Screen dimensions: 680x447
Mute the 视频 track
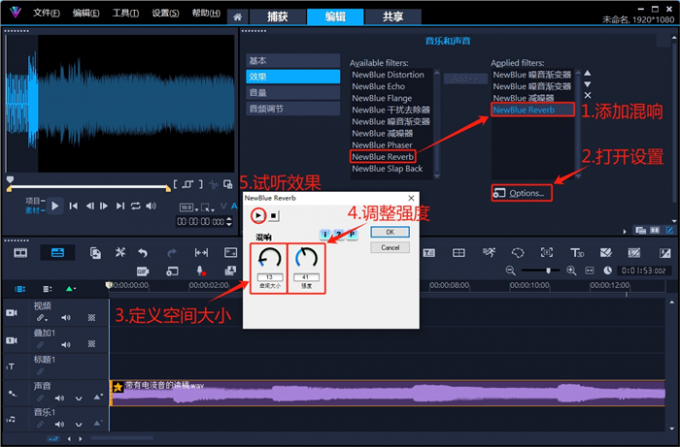(x=65, y=318)
